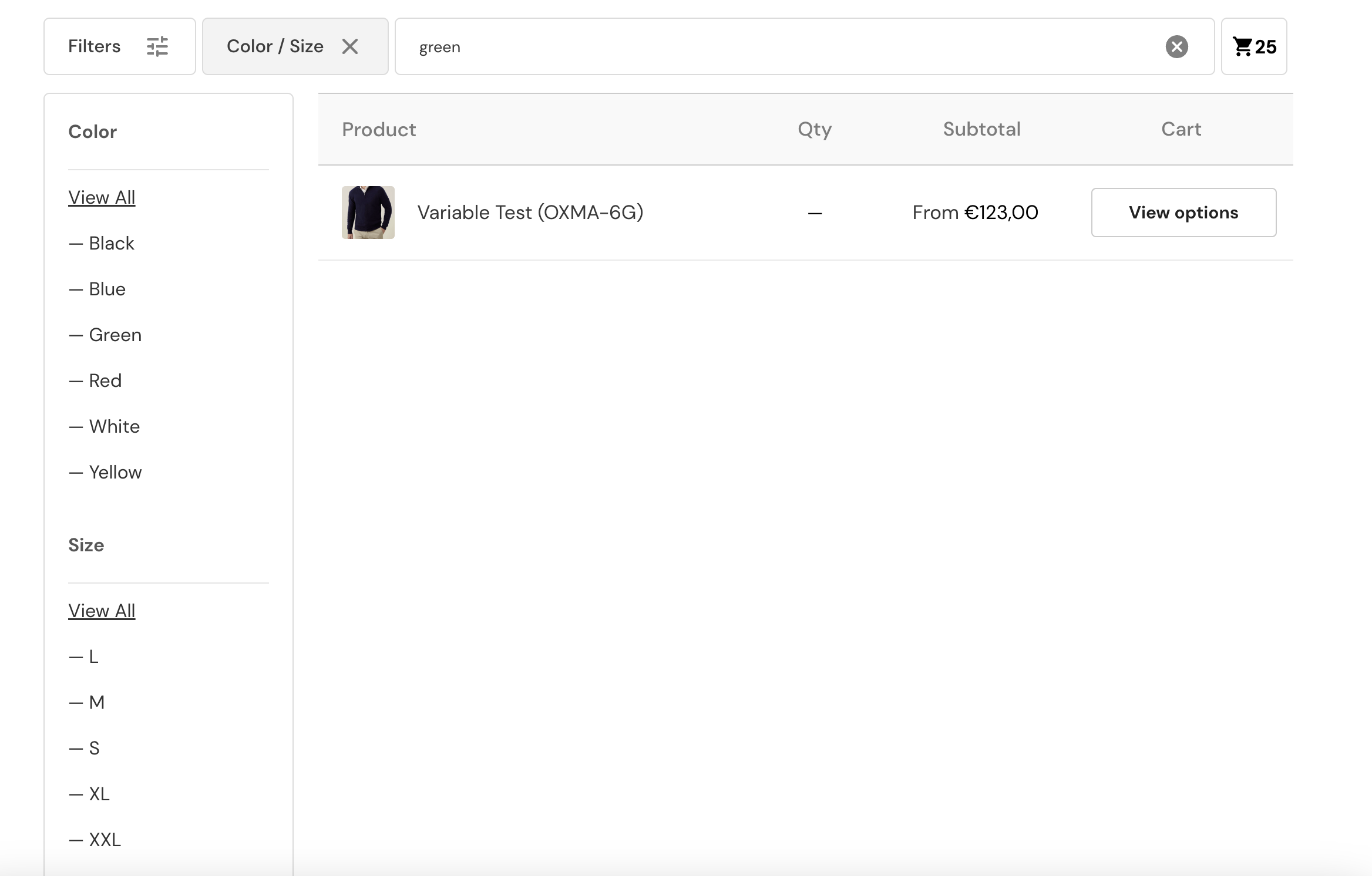Open View All under Size
Screen dimensions: 1372x876
pos(102,611)
